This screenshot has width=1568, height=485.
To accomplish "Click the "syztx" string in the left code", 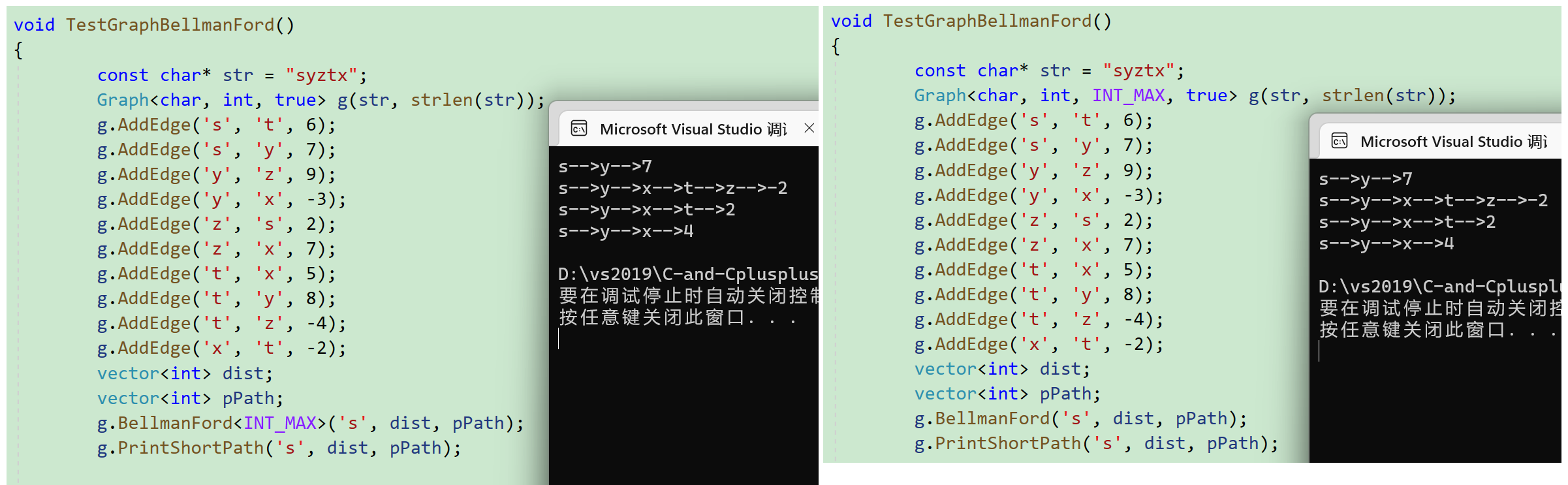I will tap(321, 75).
